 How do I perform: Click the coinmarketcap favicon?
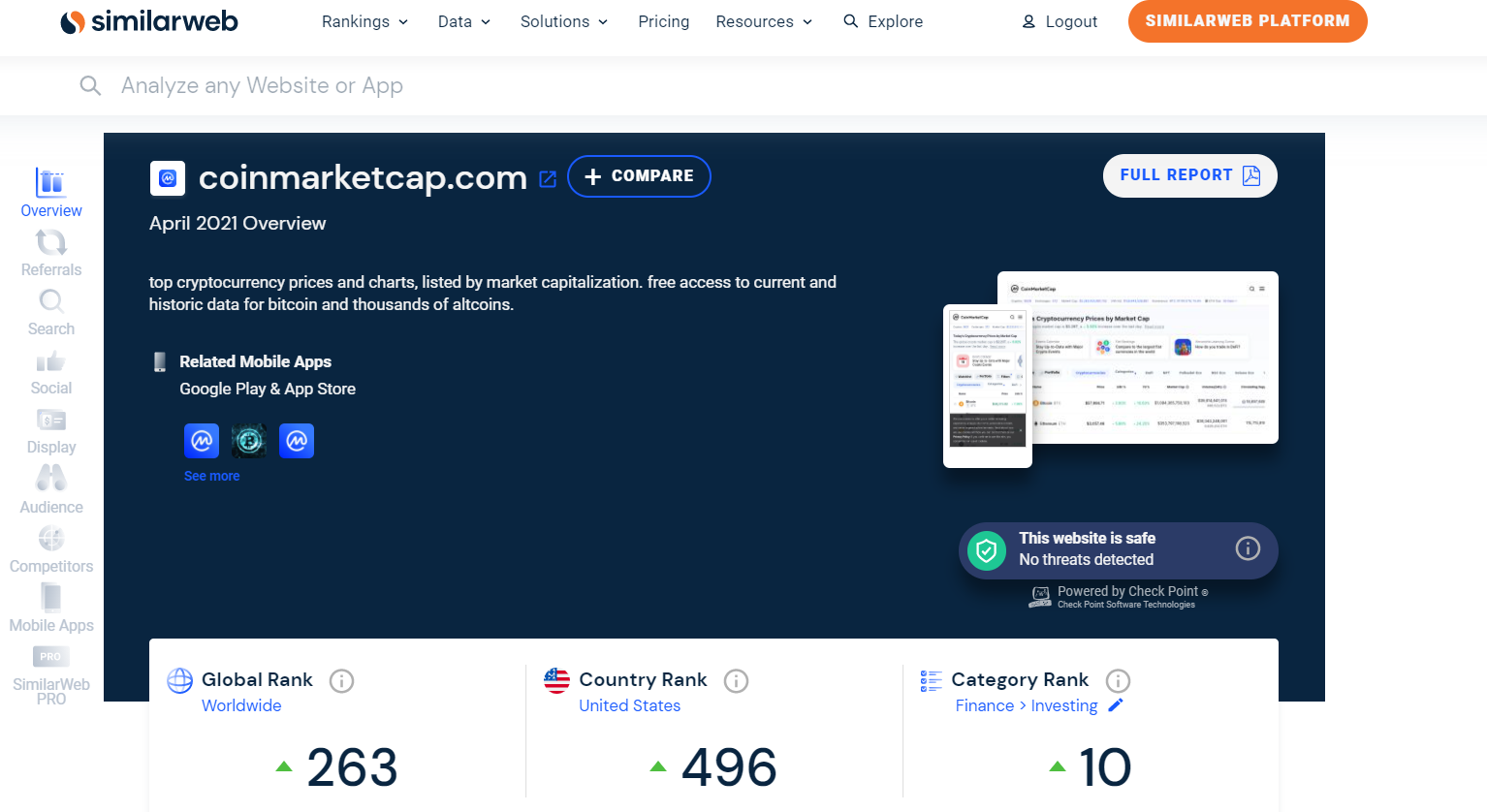tap(168, 178)
